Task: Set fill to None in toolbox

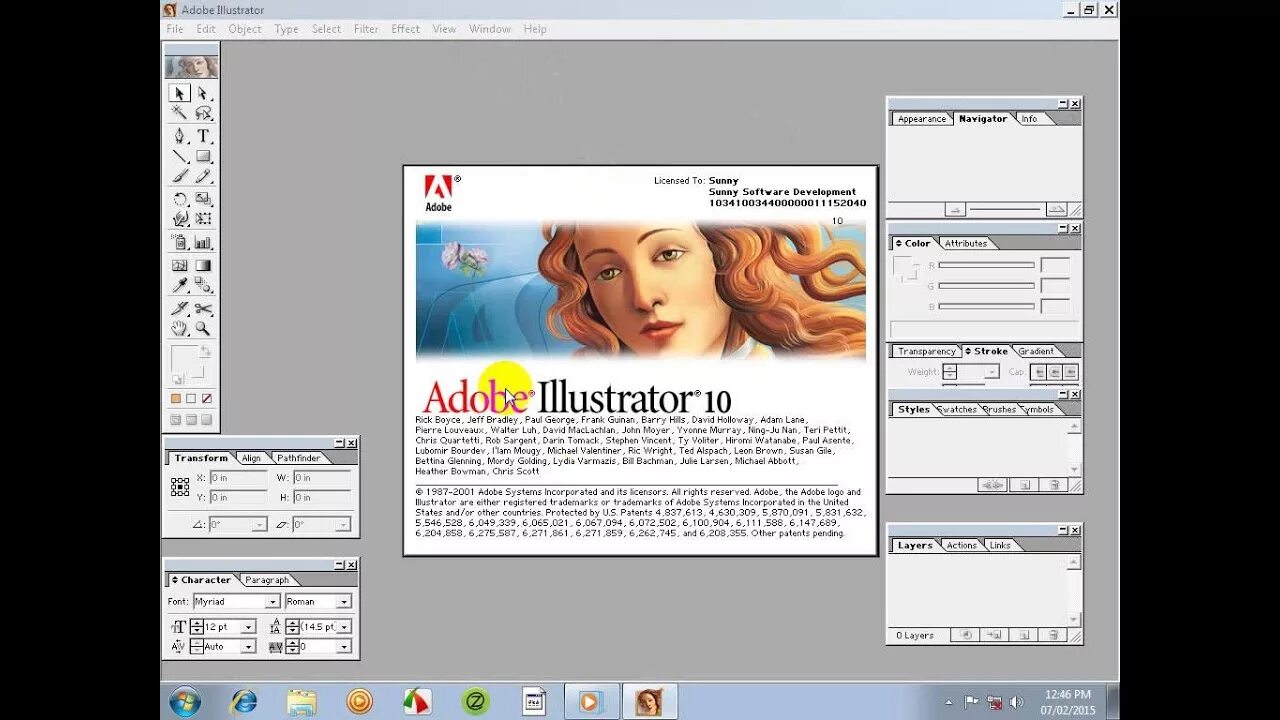Action: coord(207,398)
